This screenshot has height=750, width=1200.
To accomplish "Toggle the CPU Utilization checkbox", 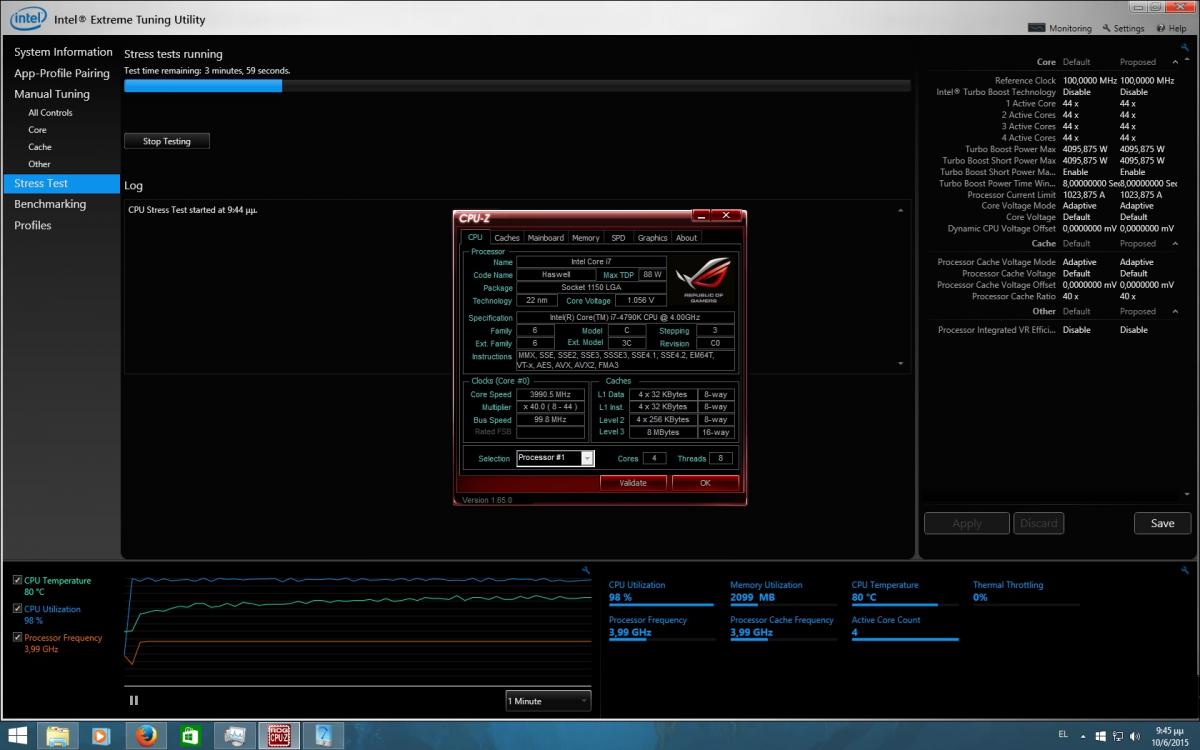I will tap(18, 608).
